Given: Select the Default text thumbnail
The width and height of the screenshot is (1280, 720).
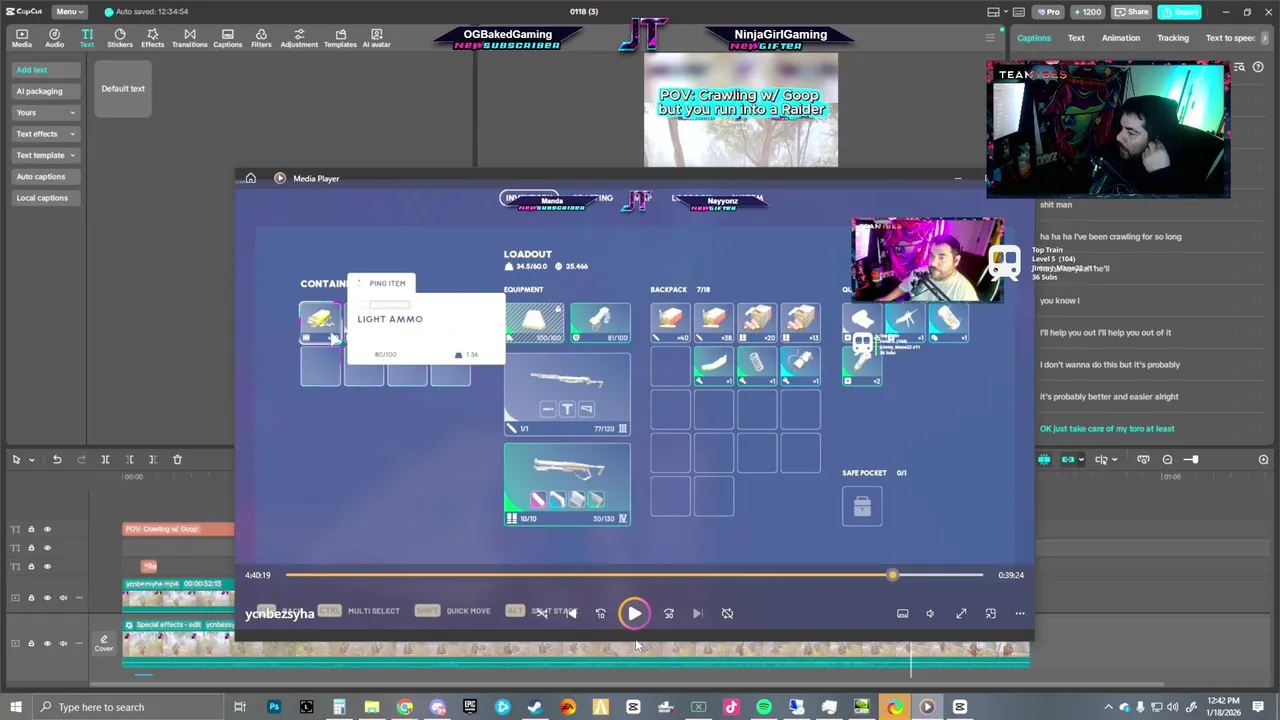Looking at the screenshot, I should tap(123, 89).
